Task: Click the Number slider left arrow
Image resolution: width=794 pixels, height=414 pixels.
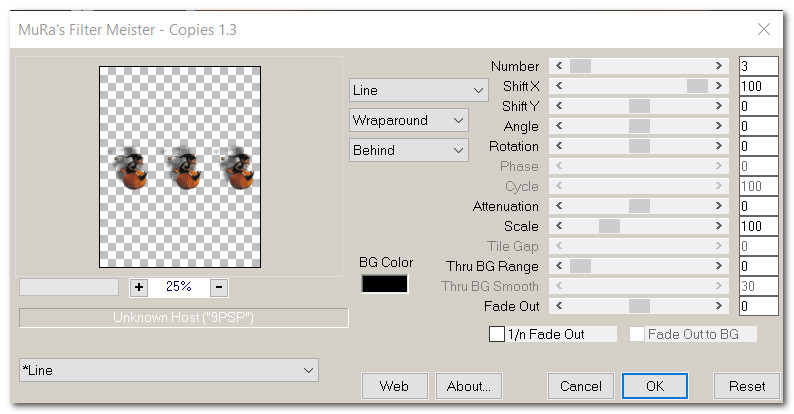Action: [x=558, y=66]
